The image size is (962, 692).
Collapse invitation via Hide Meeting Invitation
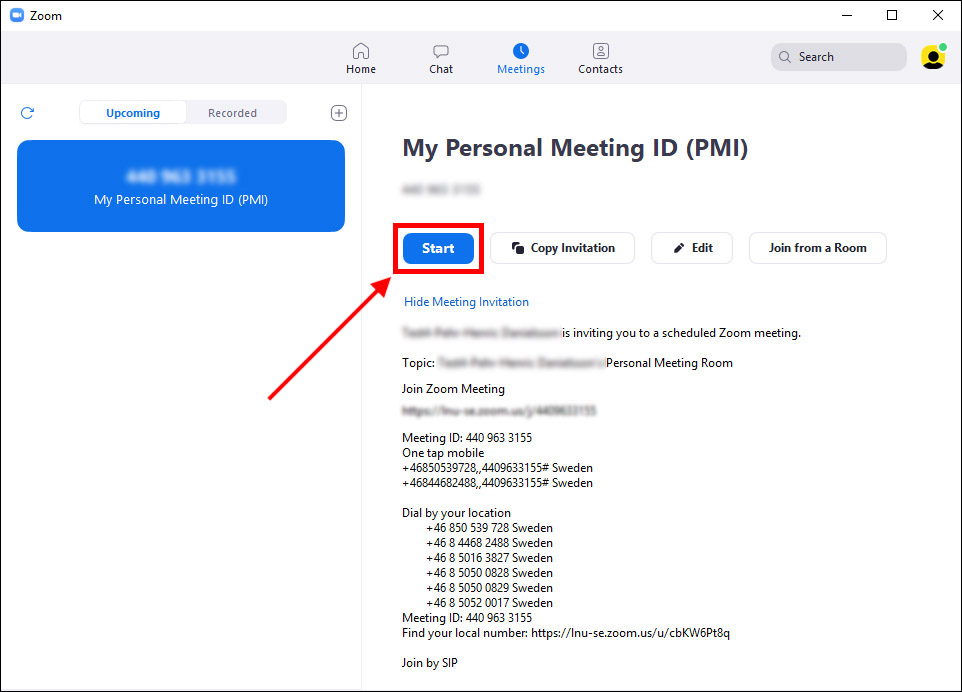(x=466, y=302)
